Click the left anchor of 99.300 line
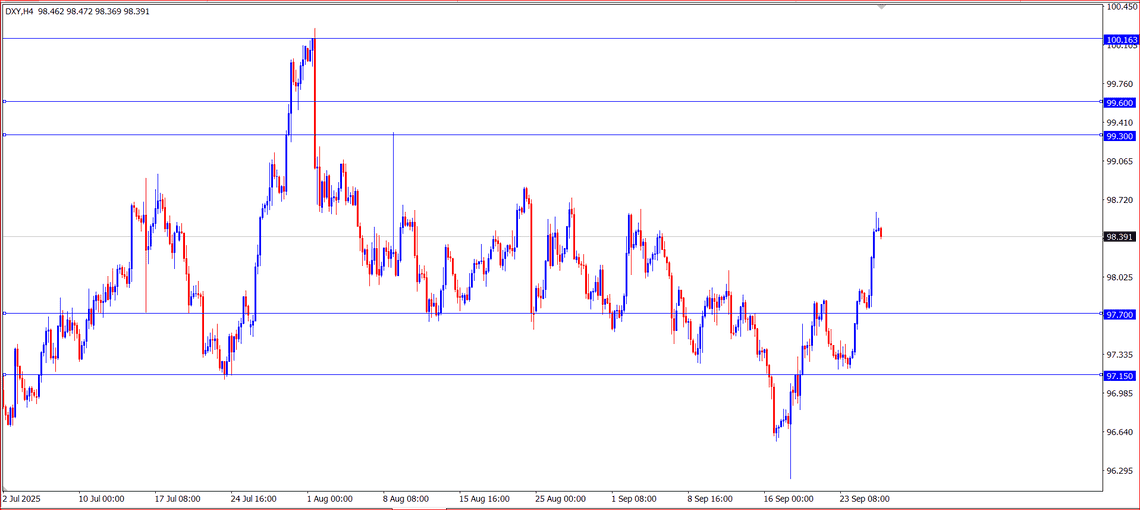This screenshot has width=1140, height=510. click(x=5, y=134)
